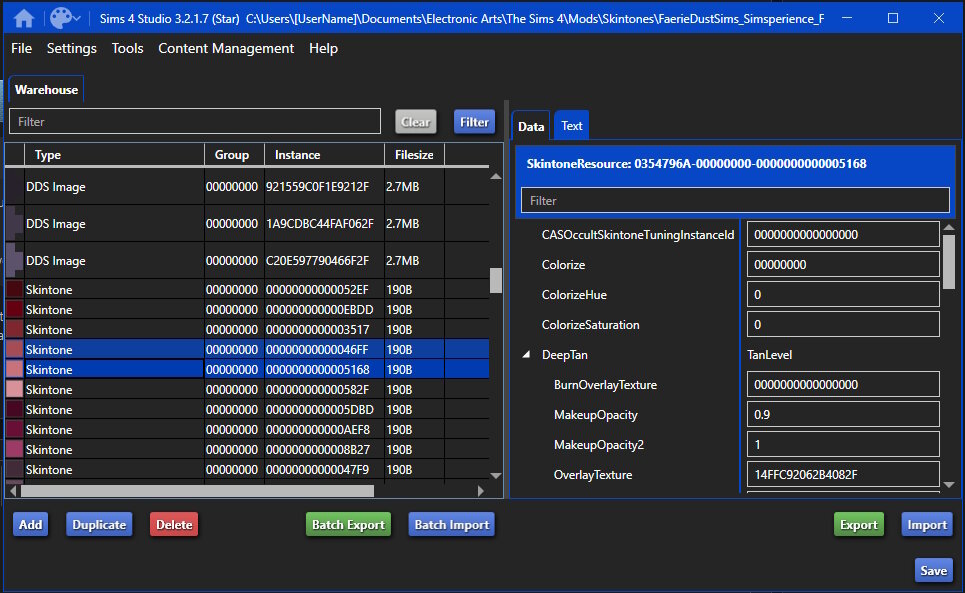965x593 pixels.
Task: Click the swatch for Skintone 00000000000052EF
Action: click(x=14, y=289)
